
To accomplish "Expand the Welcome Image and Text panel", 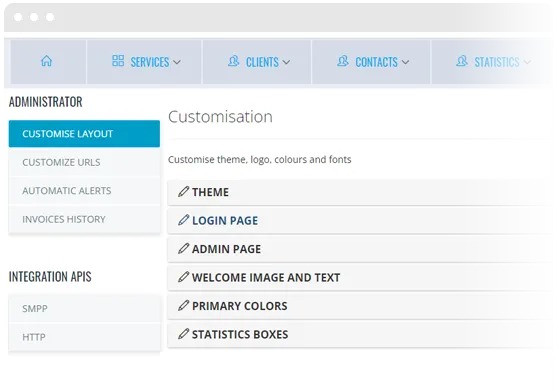I will click(362, 277).
